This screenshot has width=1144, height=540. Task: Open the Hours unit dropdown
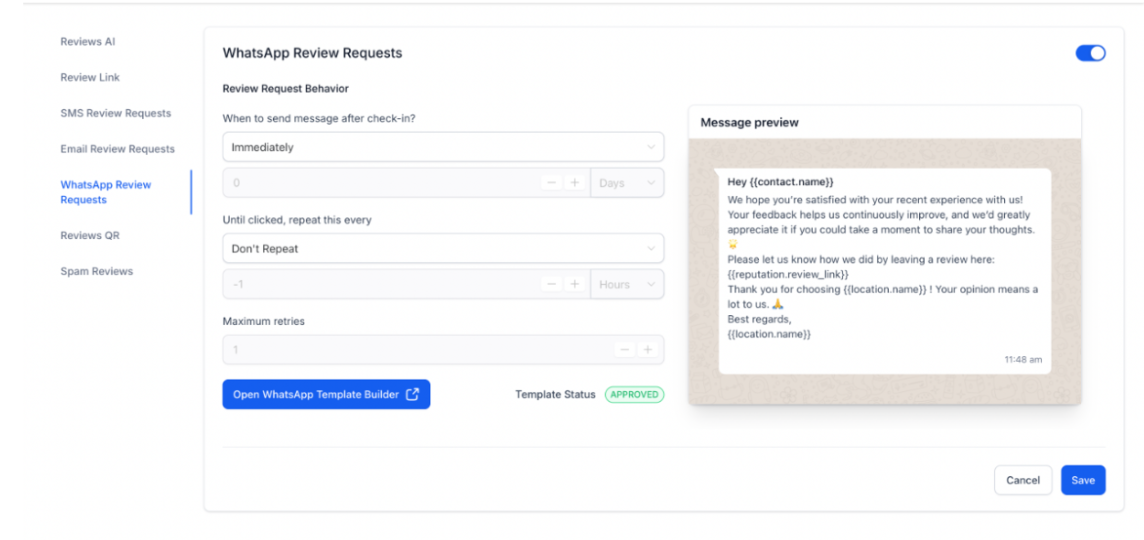coord(627,284)
